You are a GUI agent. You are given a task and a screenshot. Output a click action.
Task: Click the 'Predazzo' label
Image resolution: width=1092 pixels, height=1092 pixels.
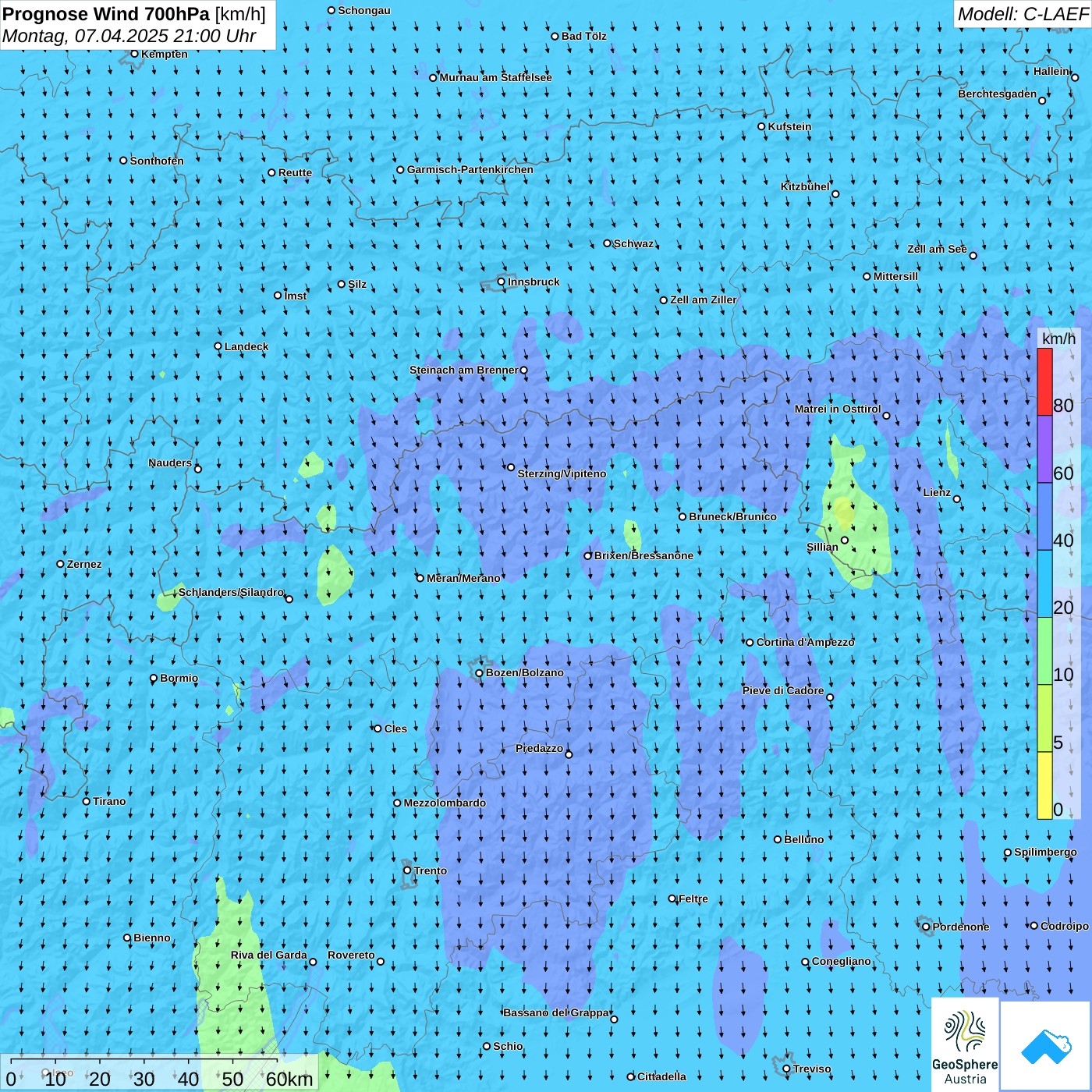[539, 748]
